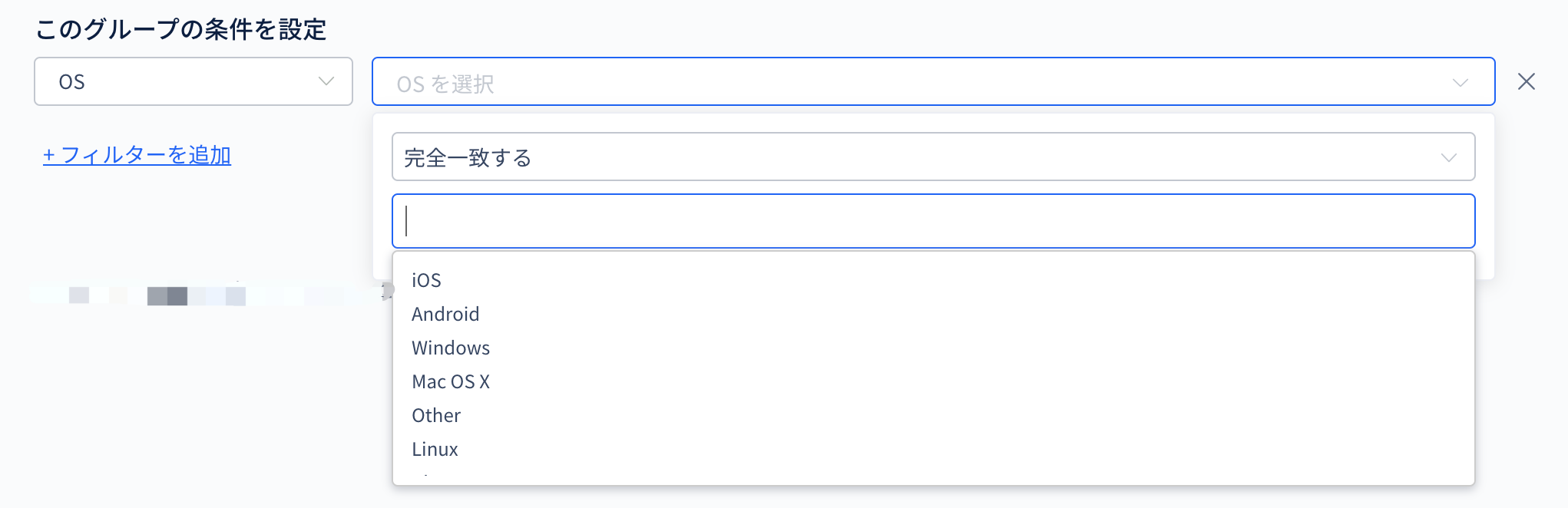Click the 'OS を選択' placeholder text
1568x508 pixels.
445,84
